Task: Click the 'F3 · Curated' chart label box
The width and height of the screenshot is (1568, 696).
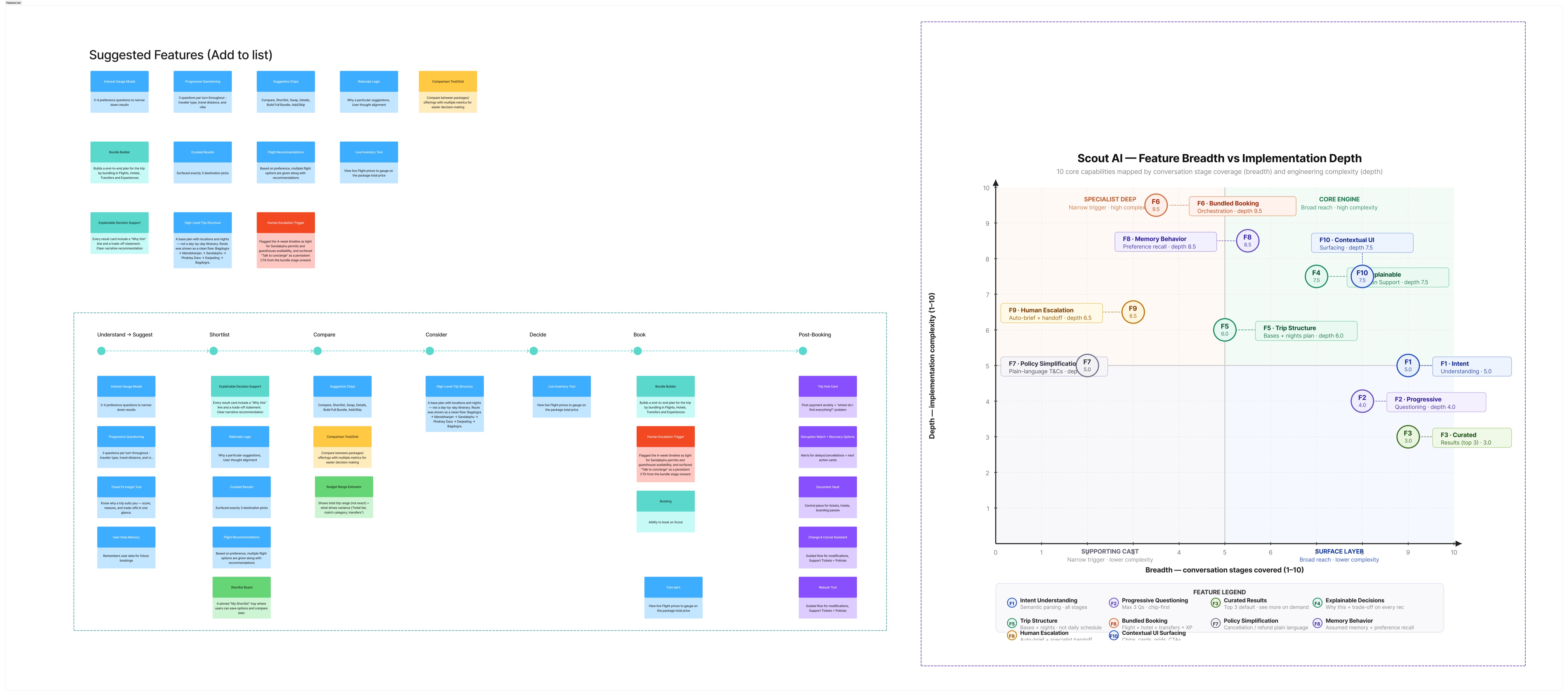Action: (1472, 438)
